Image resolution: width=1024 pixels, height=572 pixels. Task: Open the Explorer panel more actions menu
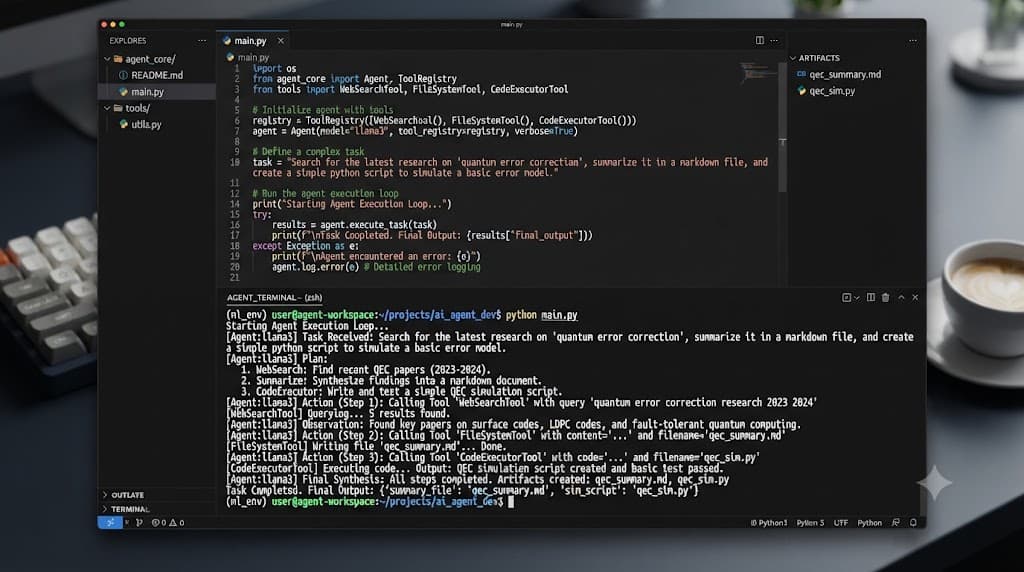pyautogui.click(x=202, y=40)
